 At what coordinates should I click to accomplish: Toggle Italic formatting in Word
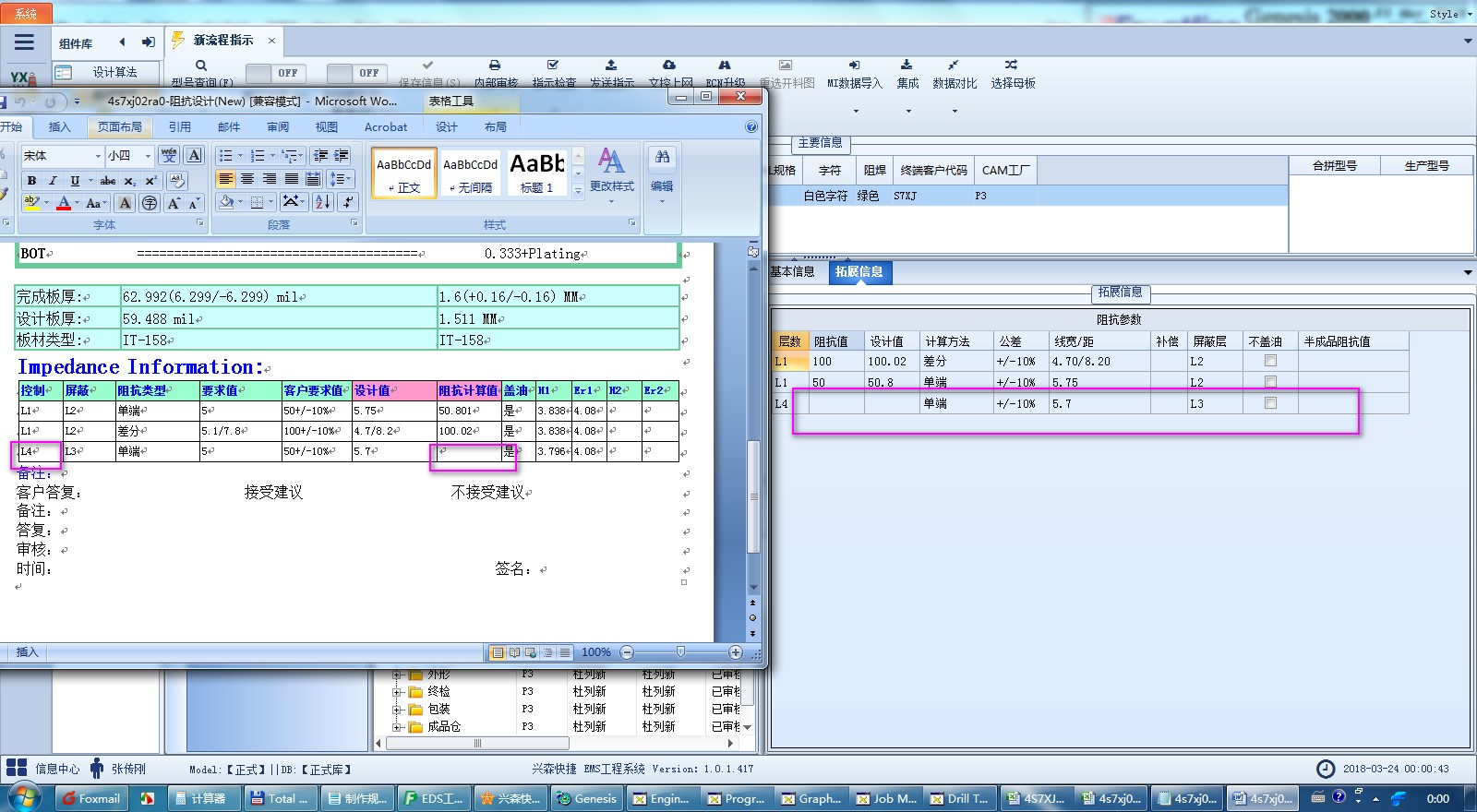53,181
